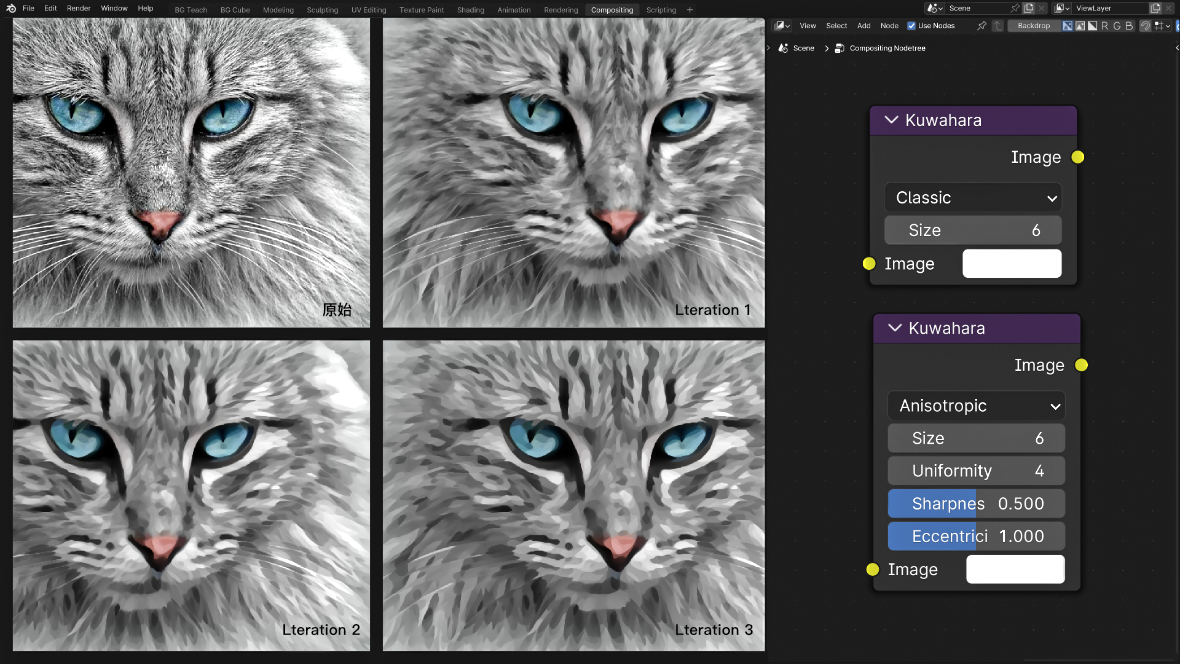Uncheck the Use Nodes checkbox
This screenshot has height=664, width=1180.
[911, 26]
